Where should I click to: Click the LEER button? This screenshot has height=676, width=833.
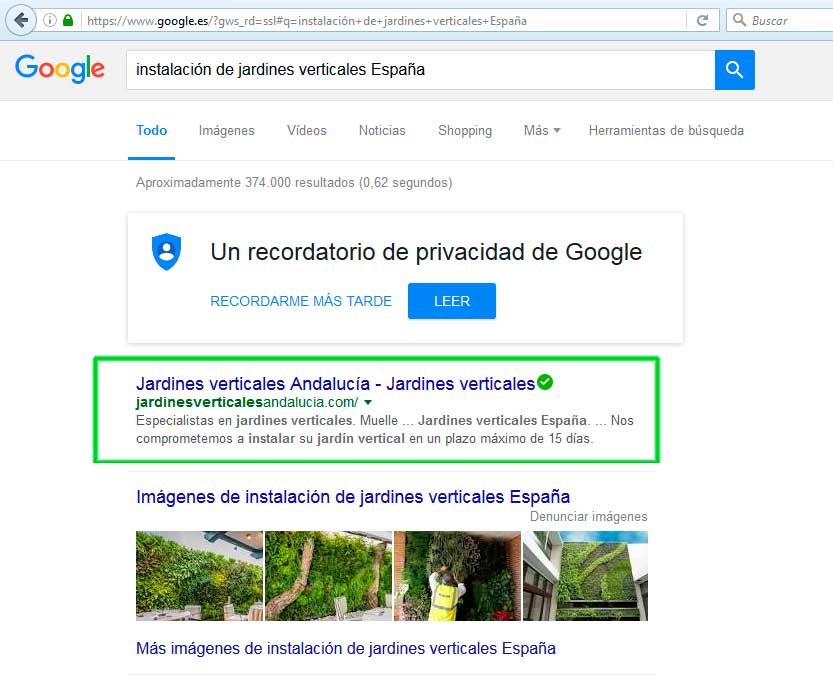452,301
